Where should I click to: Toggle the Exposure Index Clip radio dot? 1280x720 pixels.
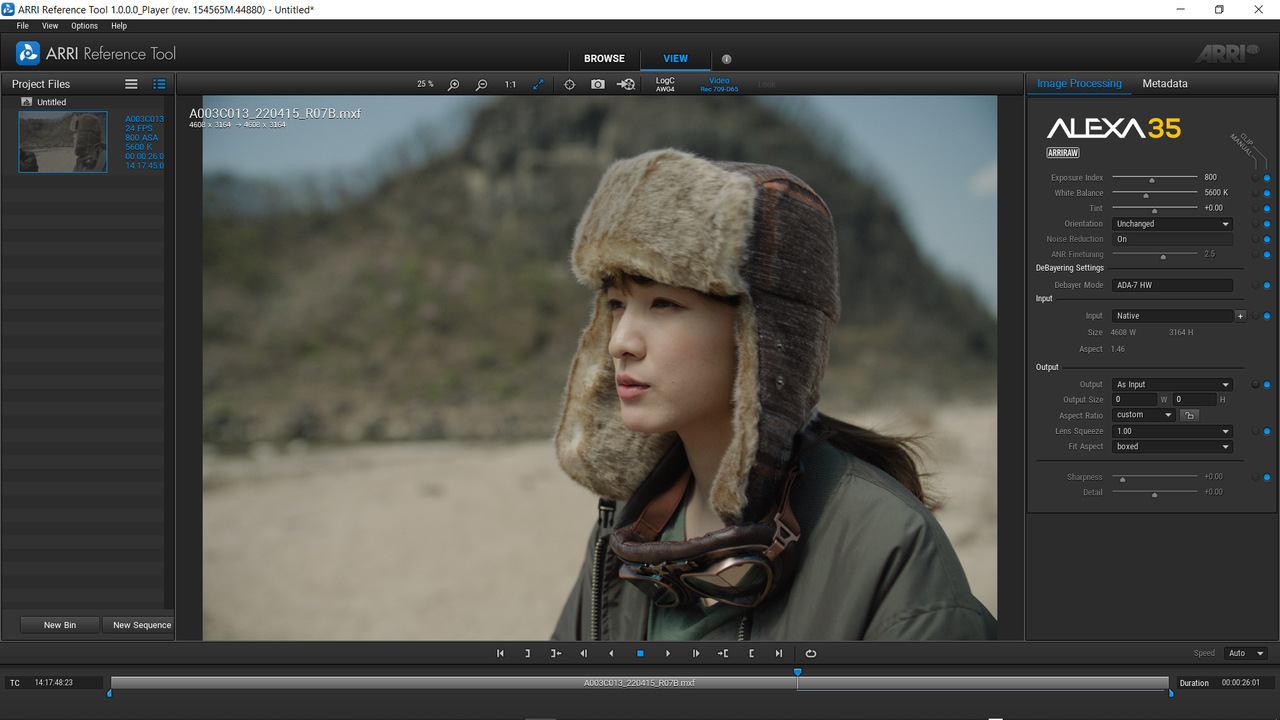coord(1255,178)
